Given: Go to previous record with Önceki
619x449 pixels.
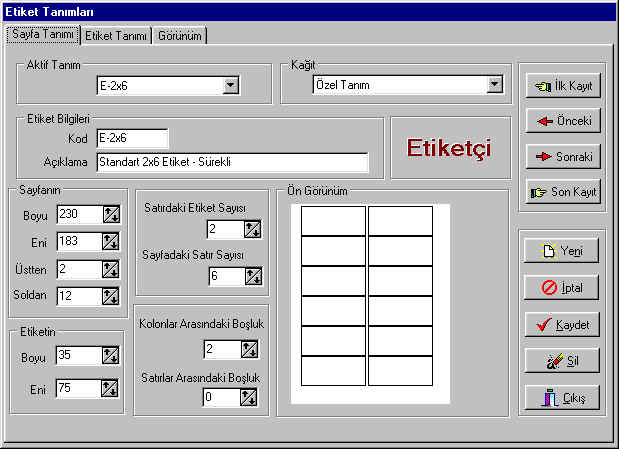Looking at the screenshot, I should pyautogui.click(x=563, y=121).
